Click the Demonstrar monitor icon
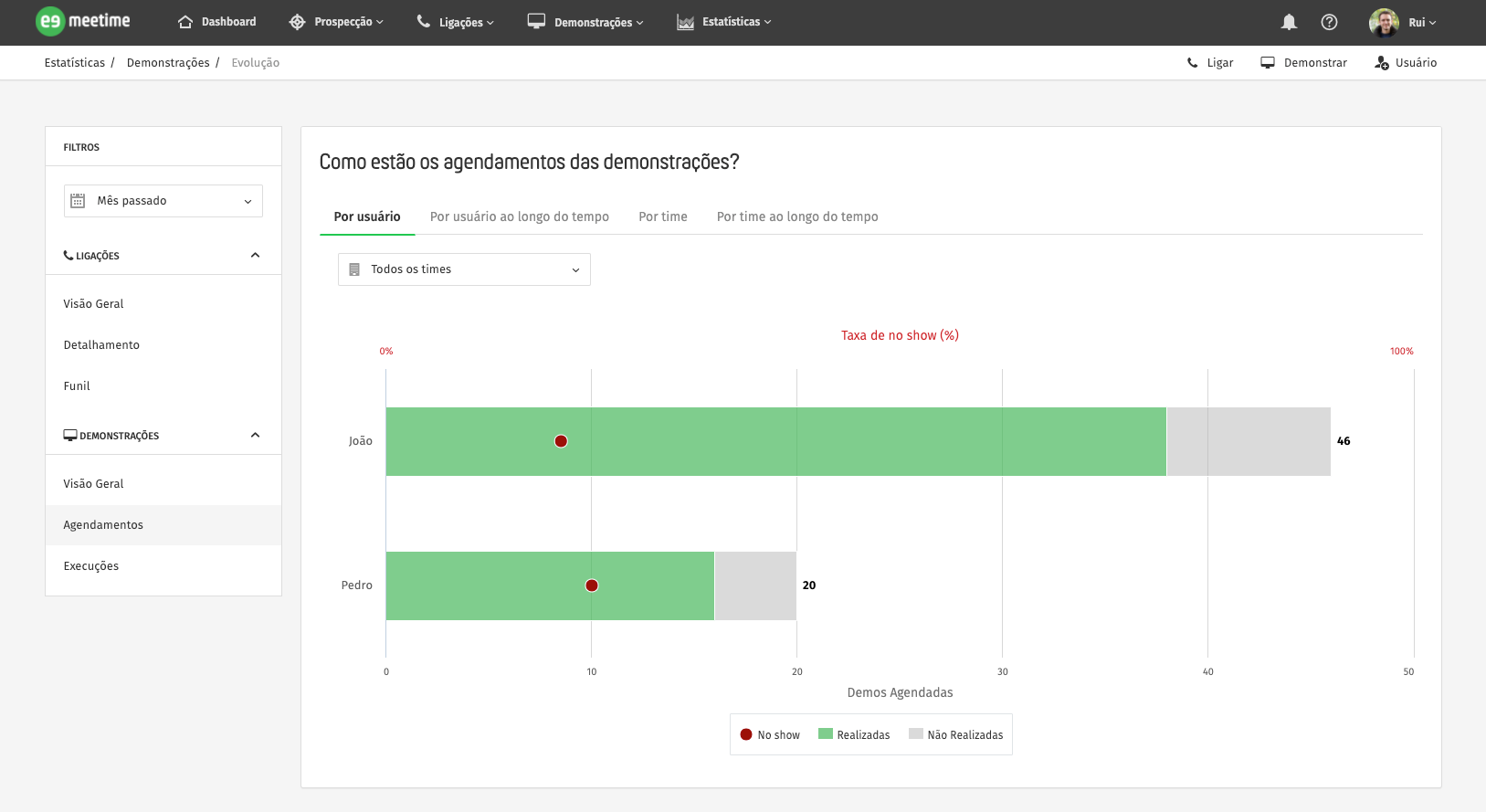The width and height of the screenshot is (1486, 812). tap(1268, 63)
